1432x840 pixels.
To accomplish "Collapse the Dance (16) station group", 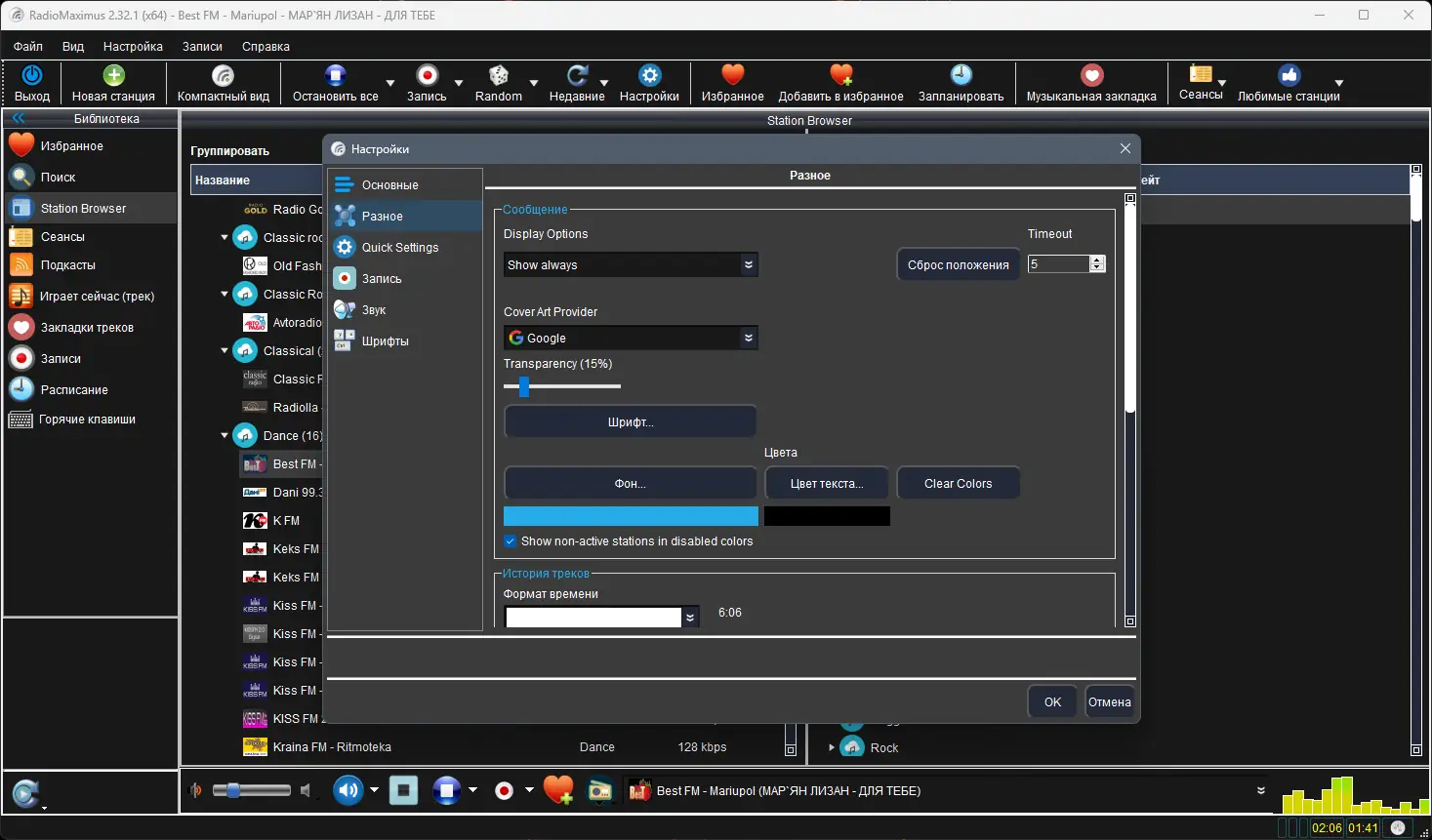I will pos(224,435).
